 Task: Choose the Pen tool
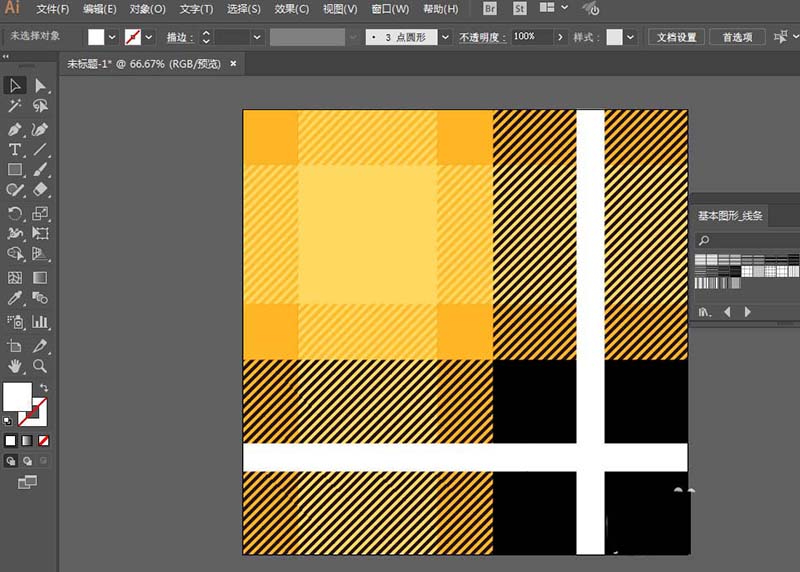coord(16,129)
